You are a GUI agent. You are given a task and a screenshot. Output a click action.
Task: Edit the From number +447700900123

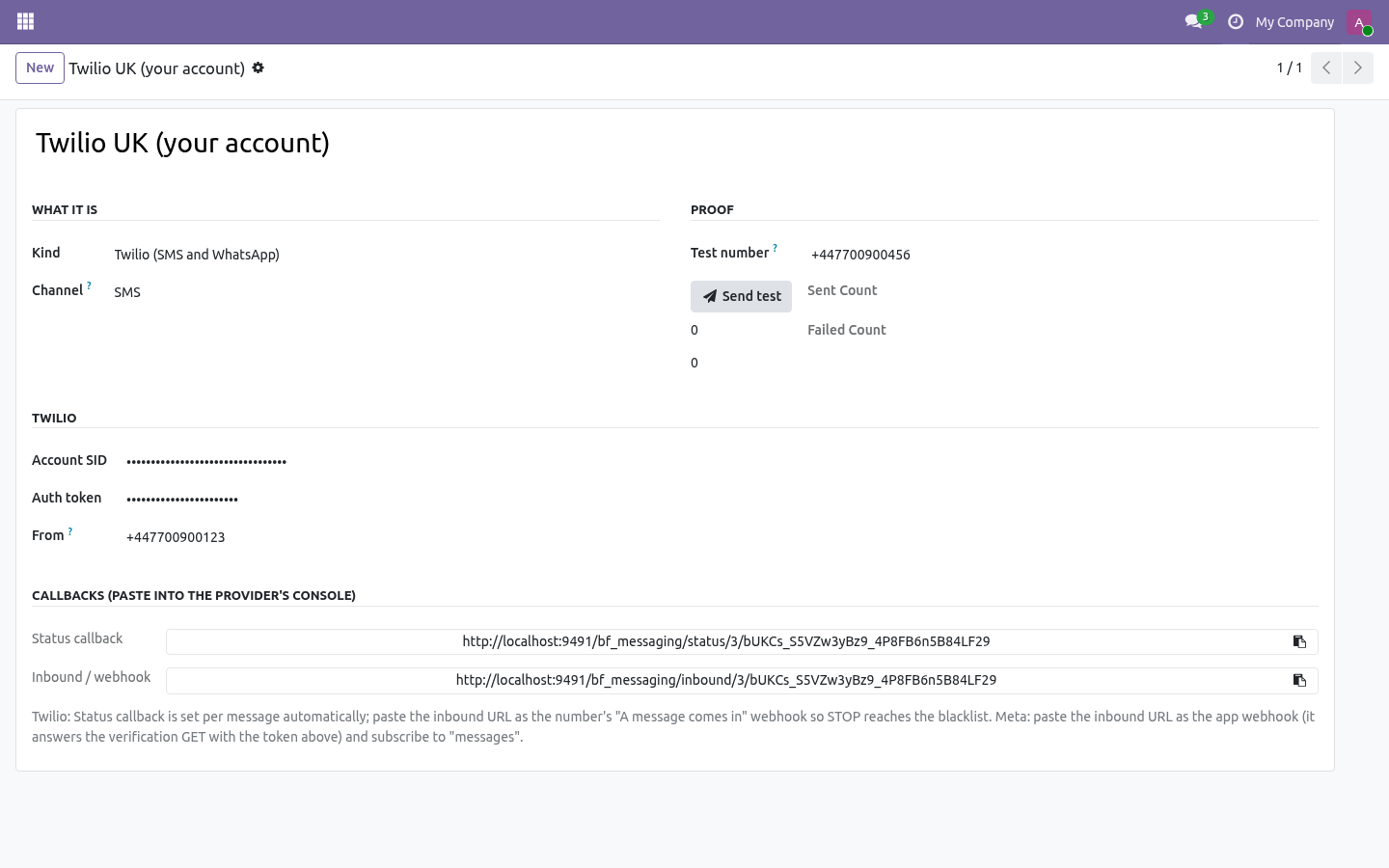(722, 537)
